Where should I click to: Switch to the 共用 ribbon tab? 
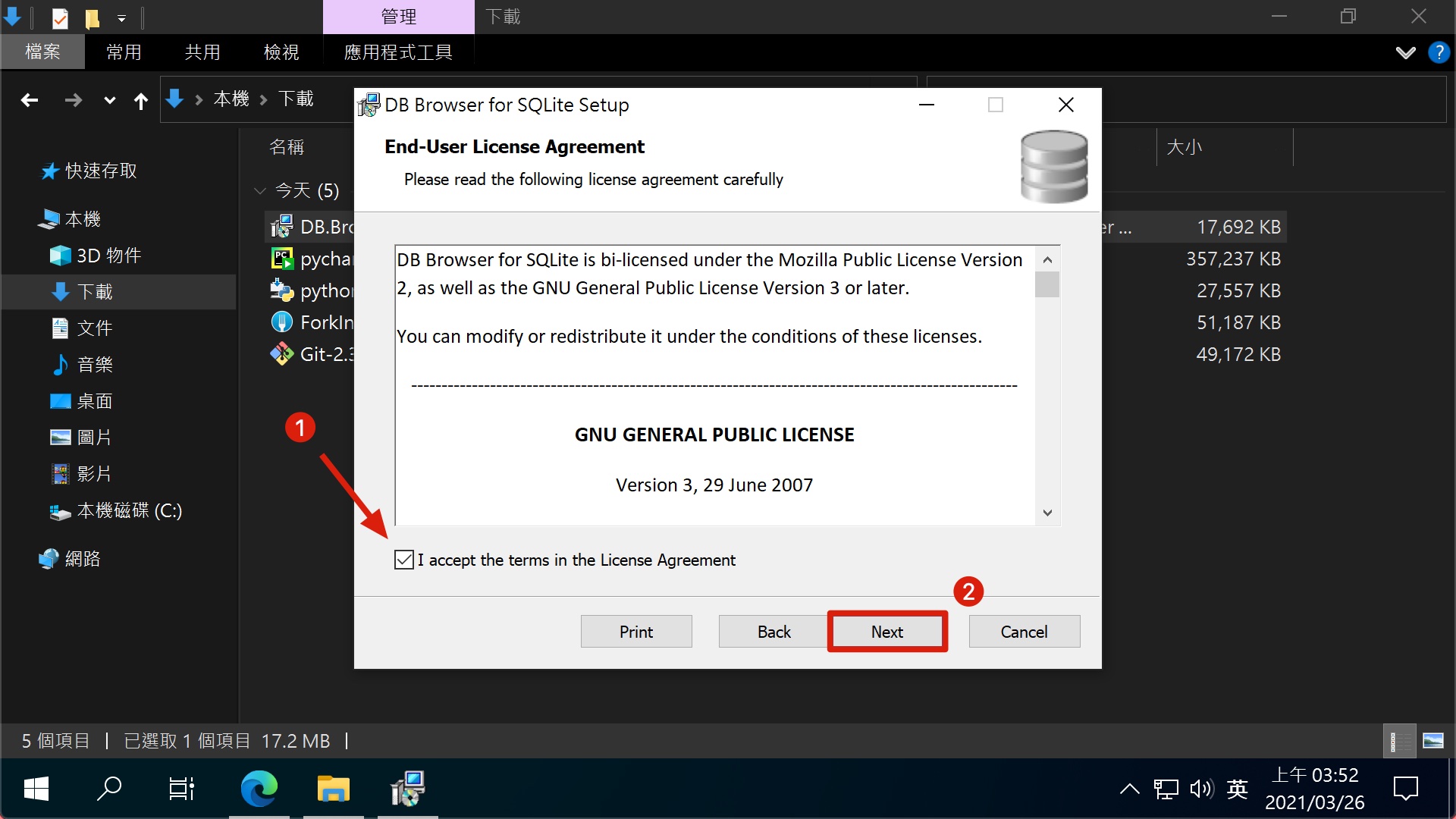tap(202, 52)
